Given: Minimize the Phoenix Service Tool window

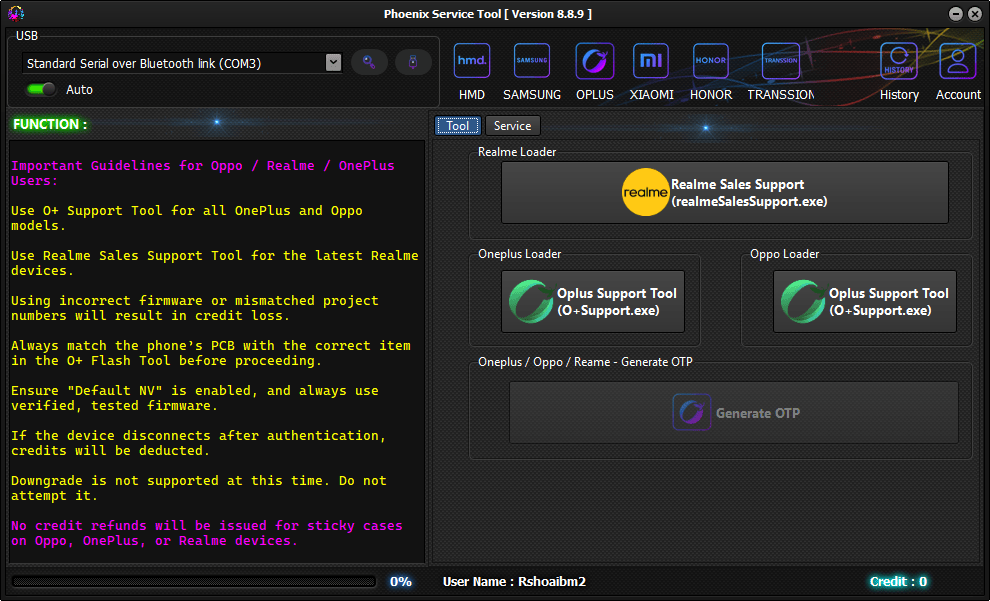Looking at the screenshot, I should pyautogui.click(x=956, y=14).
